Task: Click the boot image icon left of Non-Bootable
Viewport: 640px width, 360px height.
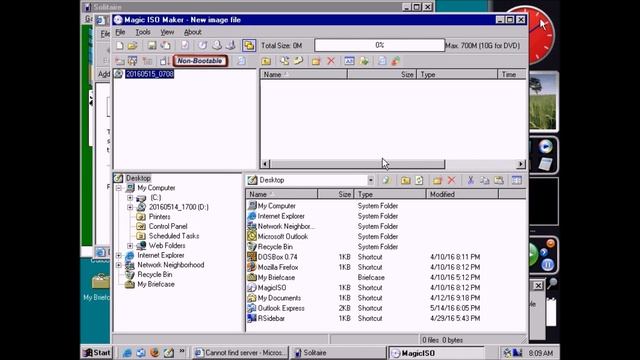Action: (164, 61)
